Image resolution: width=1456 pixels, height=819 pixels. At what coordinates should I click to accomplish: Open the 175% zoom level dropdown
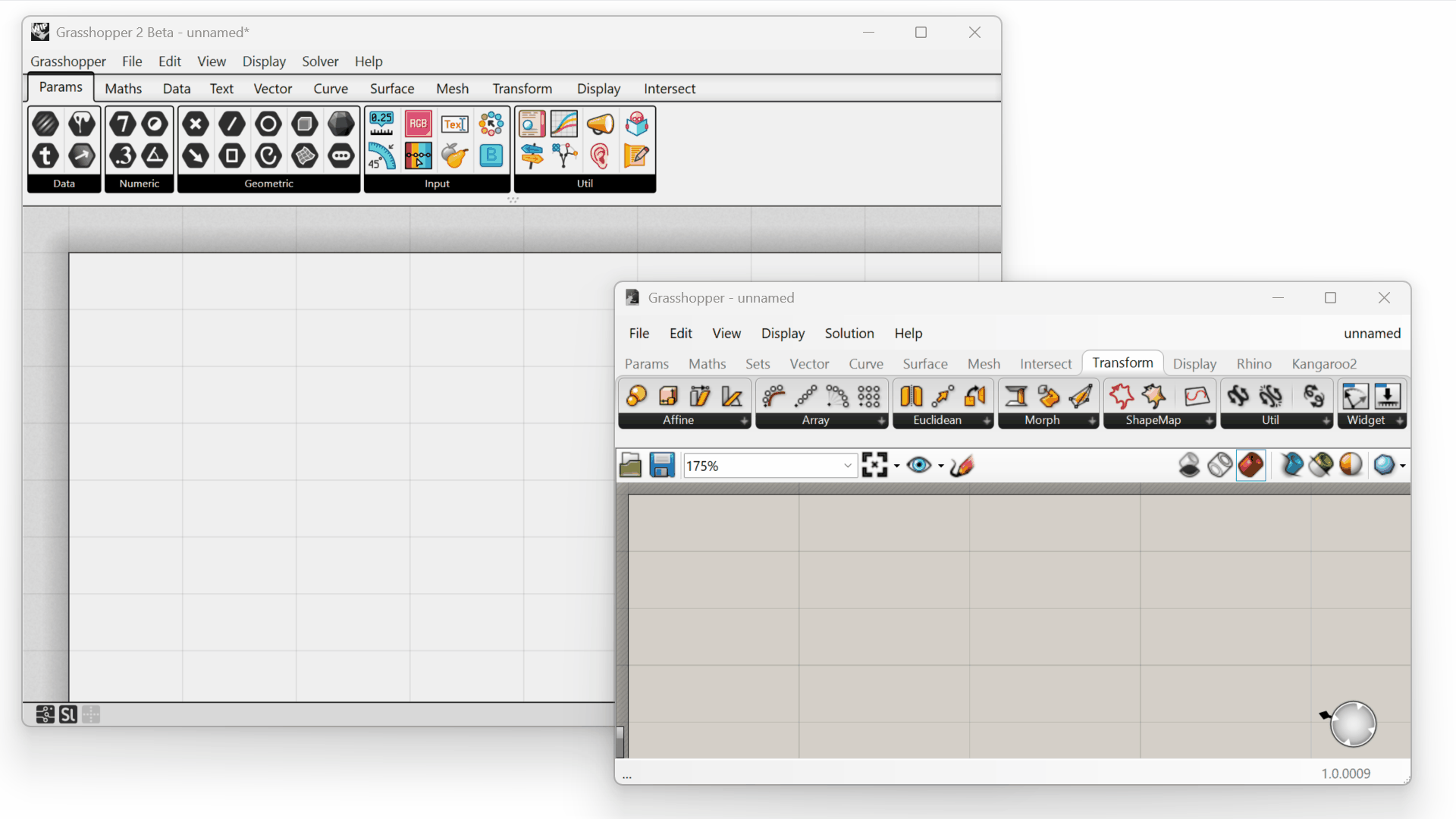click(x=848, y=466)
